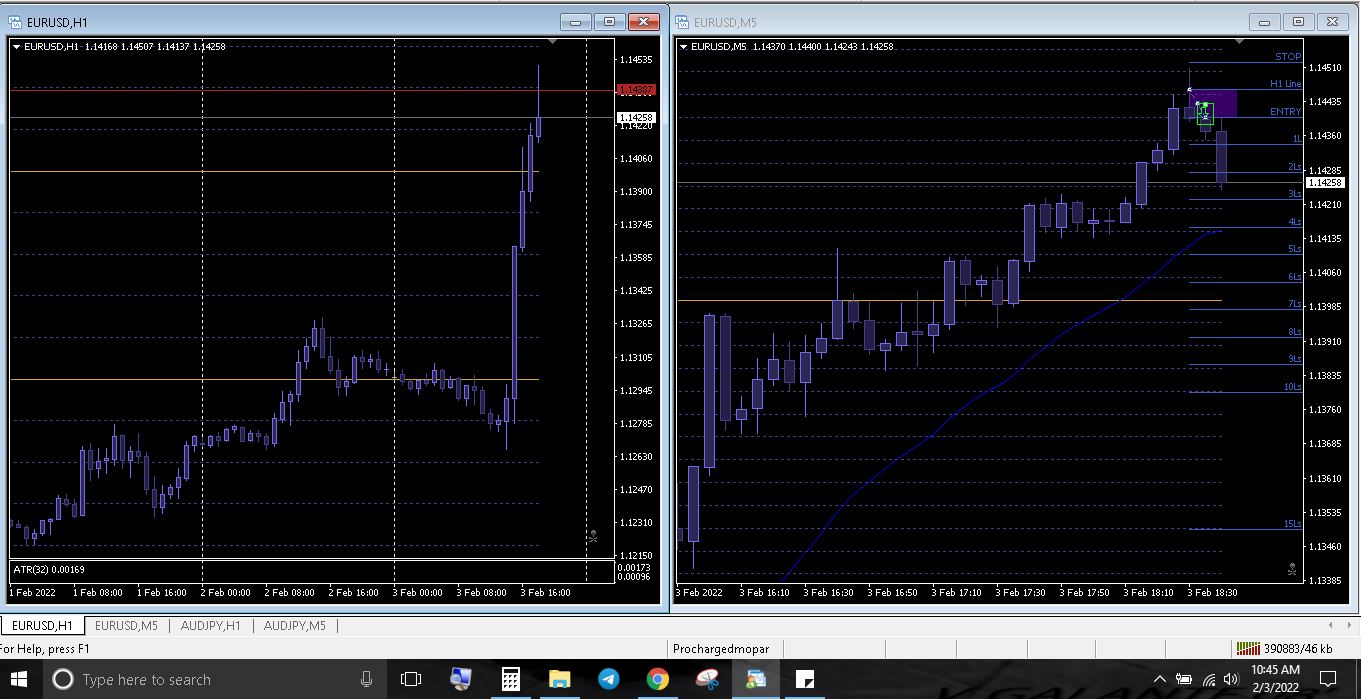
Task: Click the 6Ls level label
Action: pos(1295,277)
